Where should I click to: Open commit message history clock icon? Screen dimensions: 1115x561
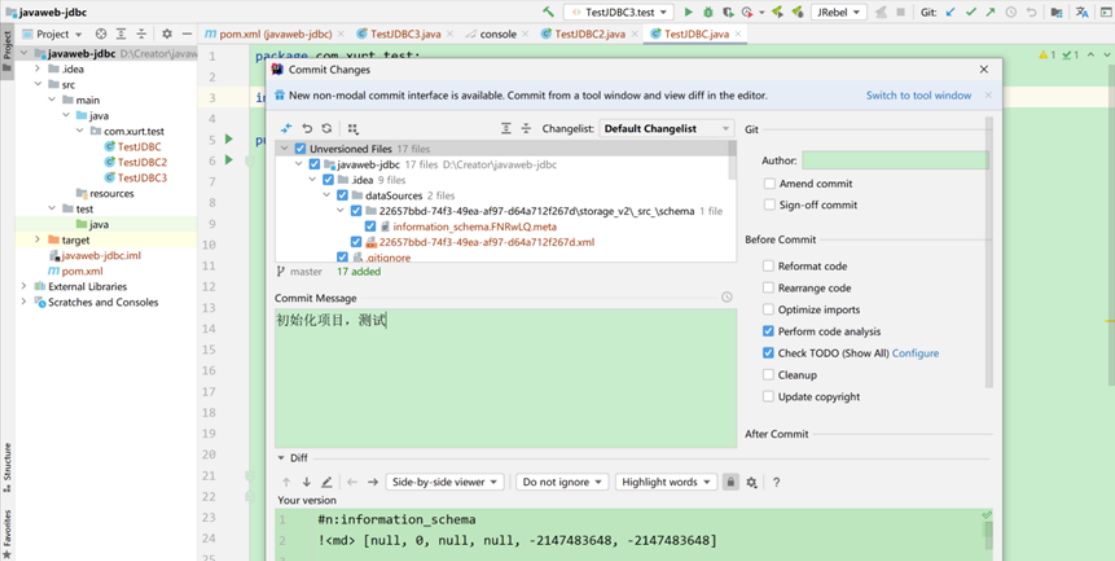coord(726,297)
